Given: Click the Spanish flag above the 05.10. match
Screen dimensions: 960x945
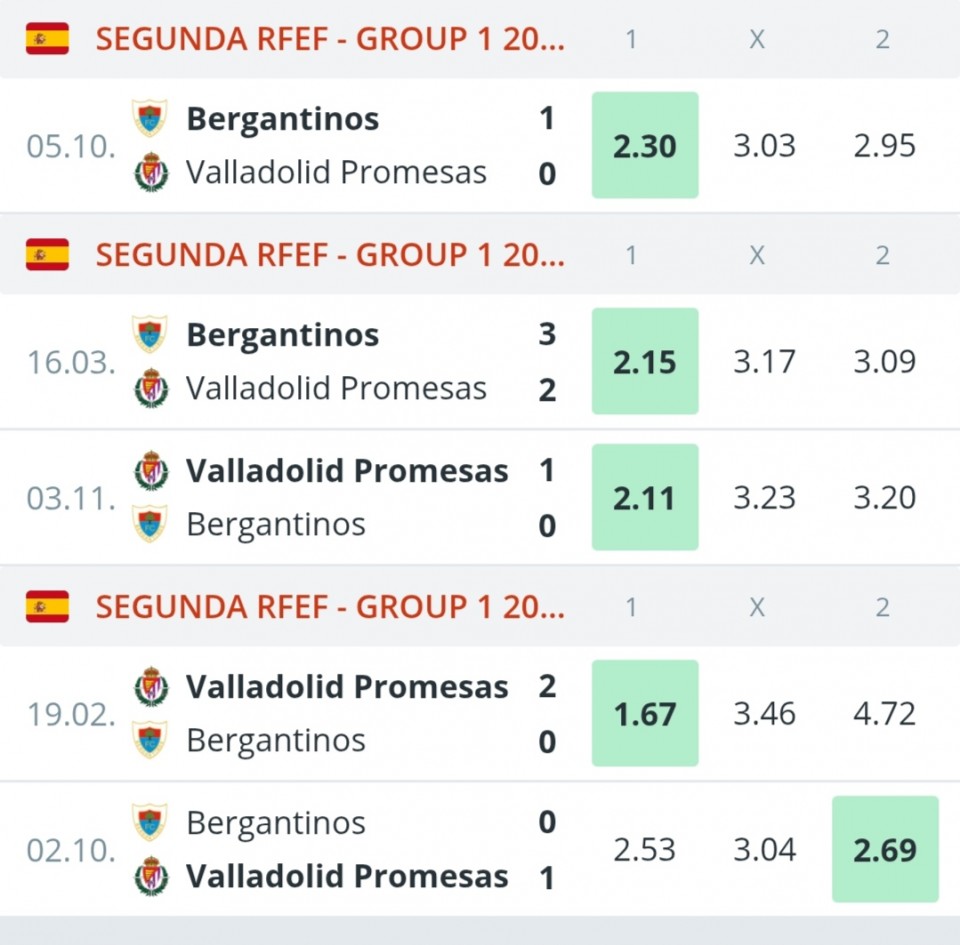Looking at the screenshot, I should pyautogui.click(x=47, y=39).
